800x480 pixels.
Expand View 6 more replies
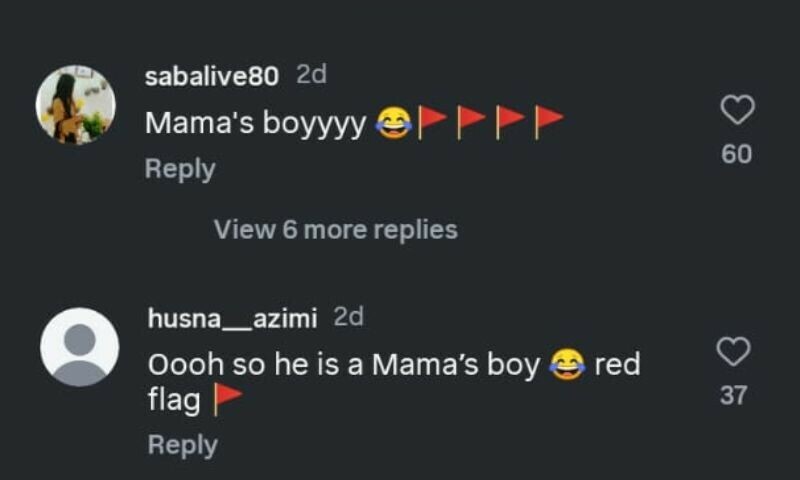pyautogui.click(x=335, y=230)
